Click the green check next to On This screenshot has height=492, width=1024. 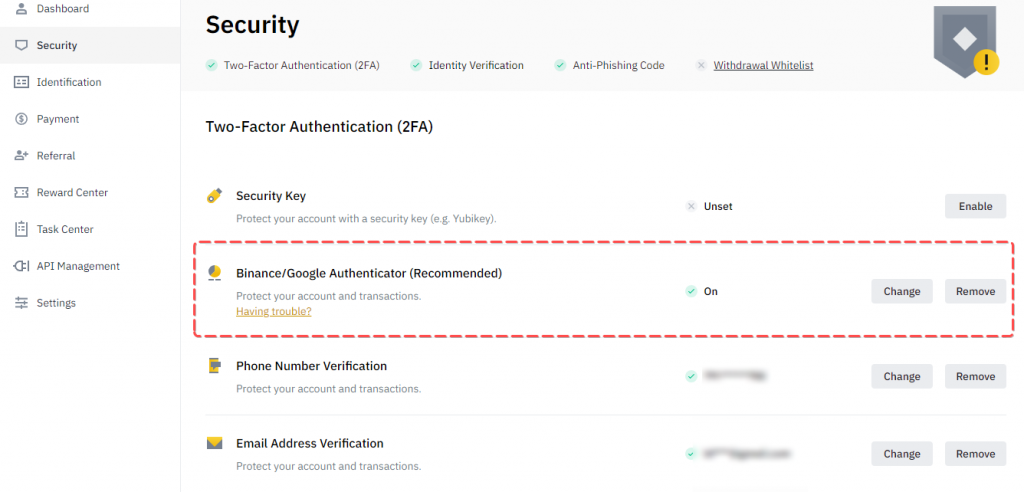pyautogui.click(x=691, y=291)
